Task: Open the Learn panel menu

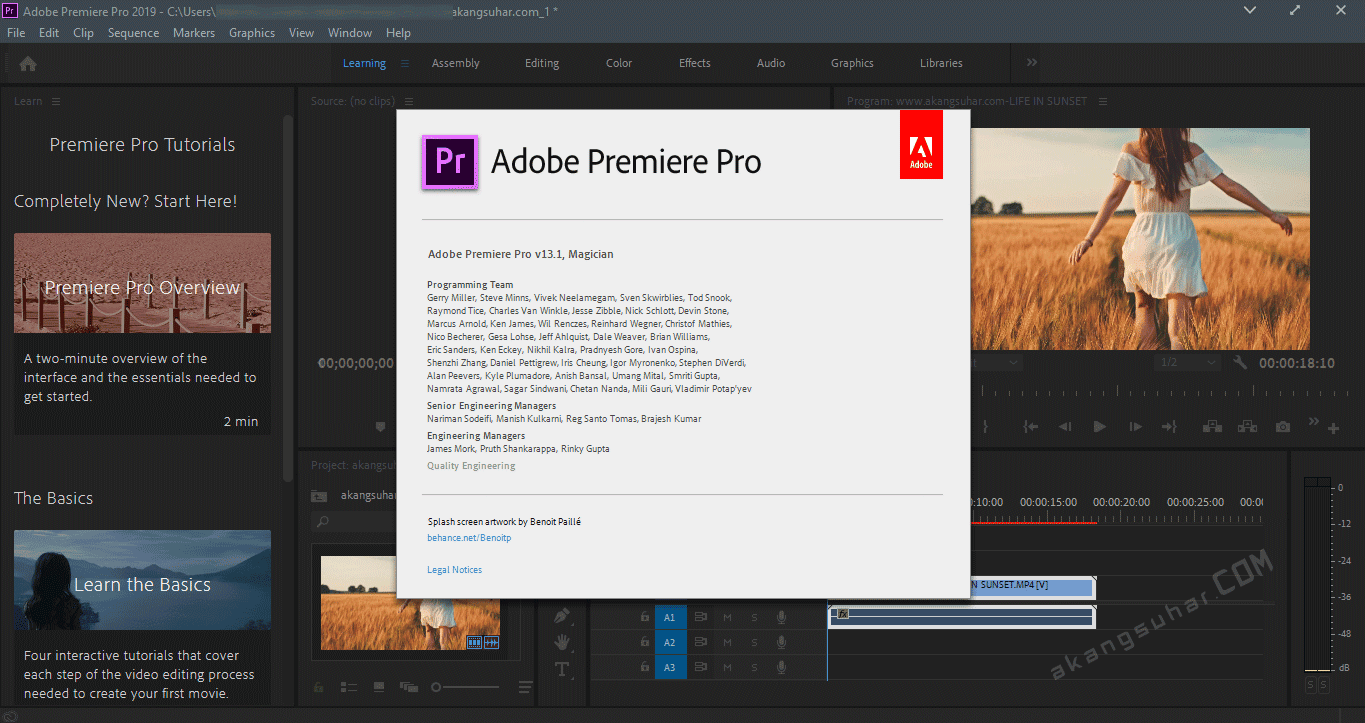Action: point(56,101)
